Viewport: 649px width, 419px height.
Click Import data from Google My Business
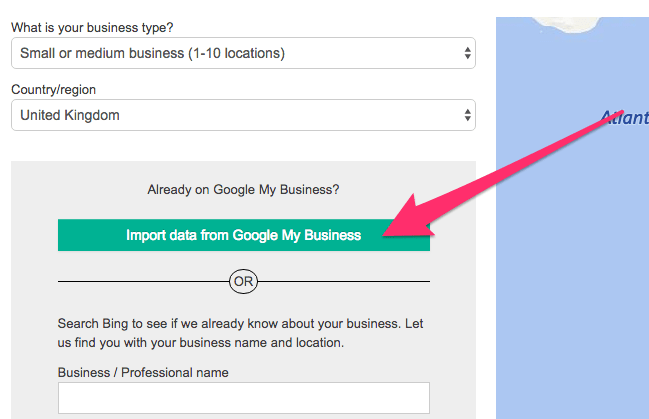tap(244, 235)
